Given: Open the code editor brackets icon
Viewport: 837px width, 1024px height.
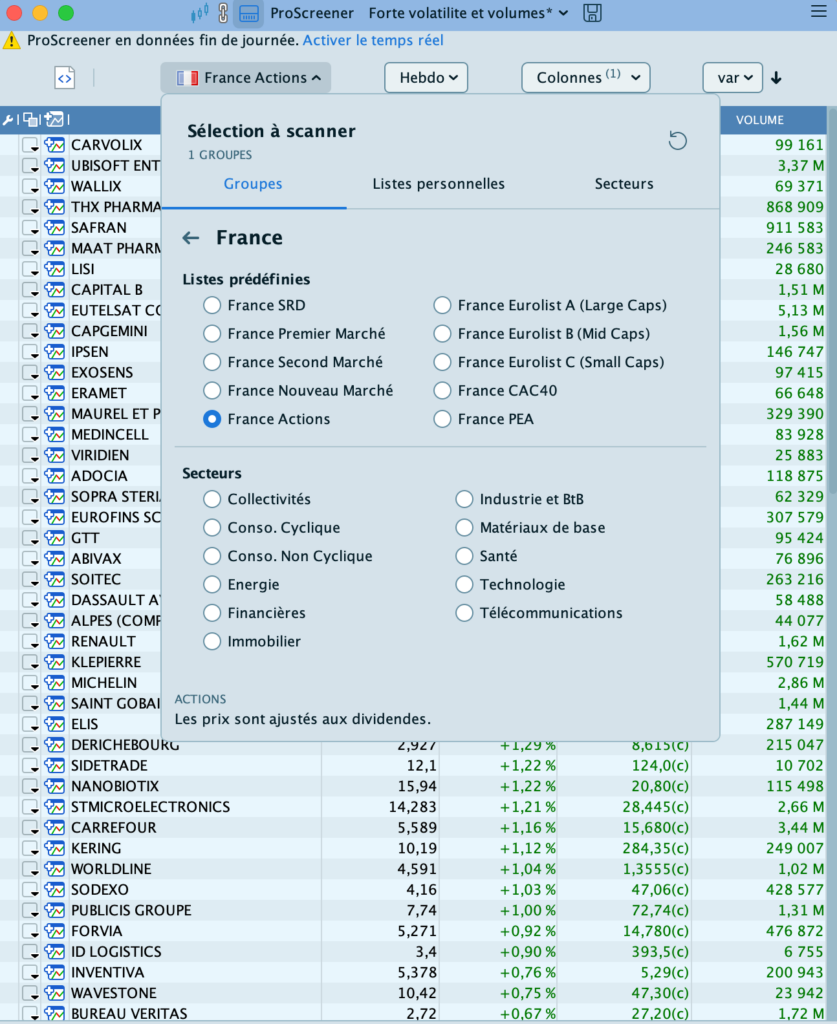Looking at the screenshot, I should coord(64,78).
